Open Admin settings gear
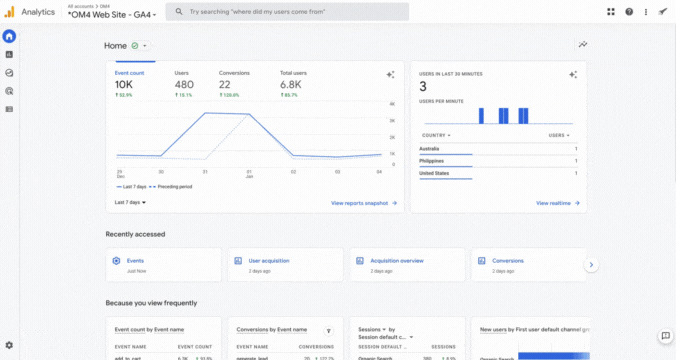Viewport: 676px width, 360px height. (9, 345)
